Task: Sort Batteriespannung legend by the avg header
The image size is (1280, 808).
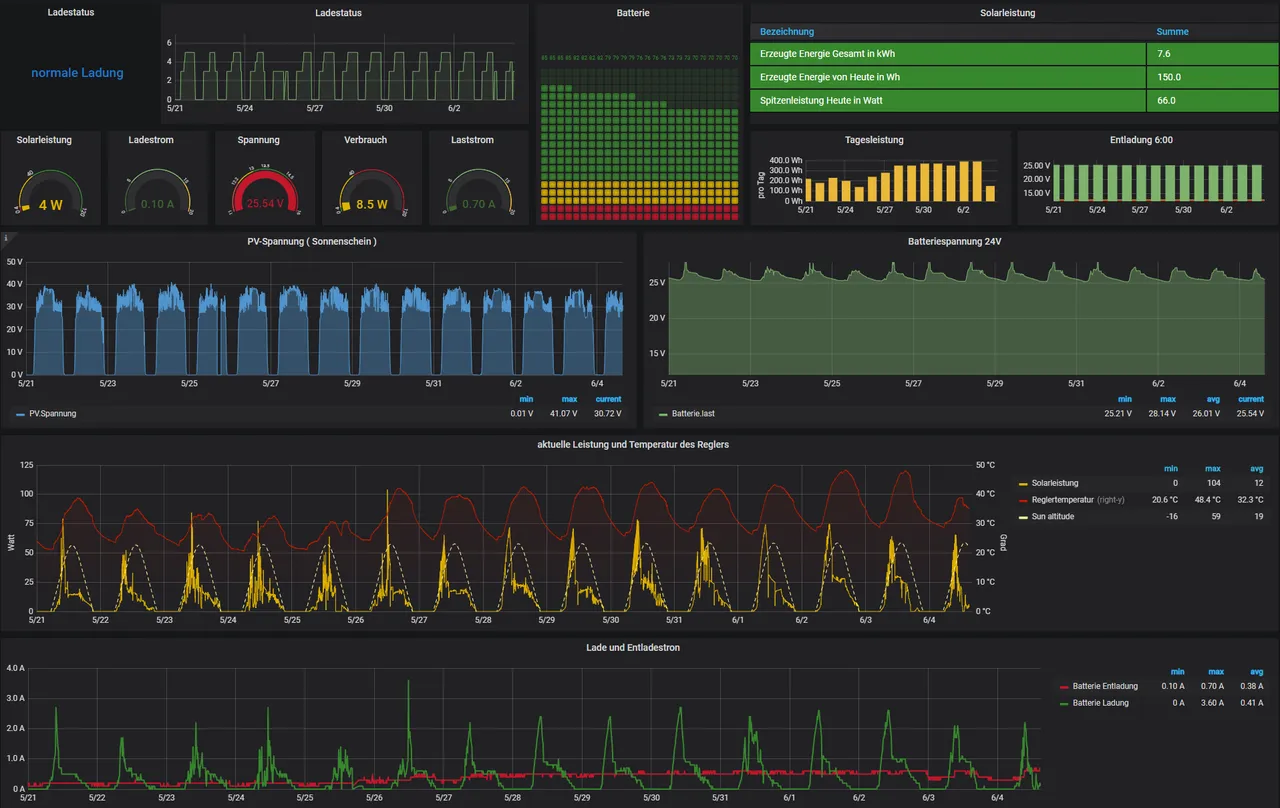Action: click(1214, 399)
